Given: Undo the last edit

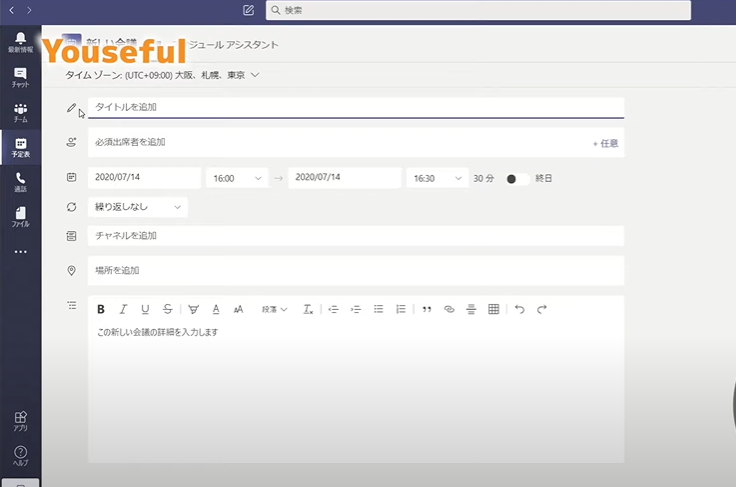Looking at the screenshot, I should click(x=520, y=309).
